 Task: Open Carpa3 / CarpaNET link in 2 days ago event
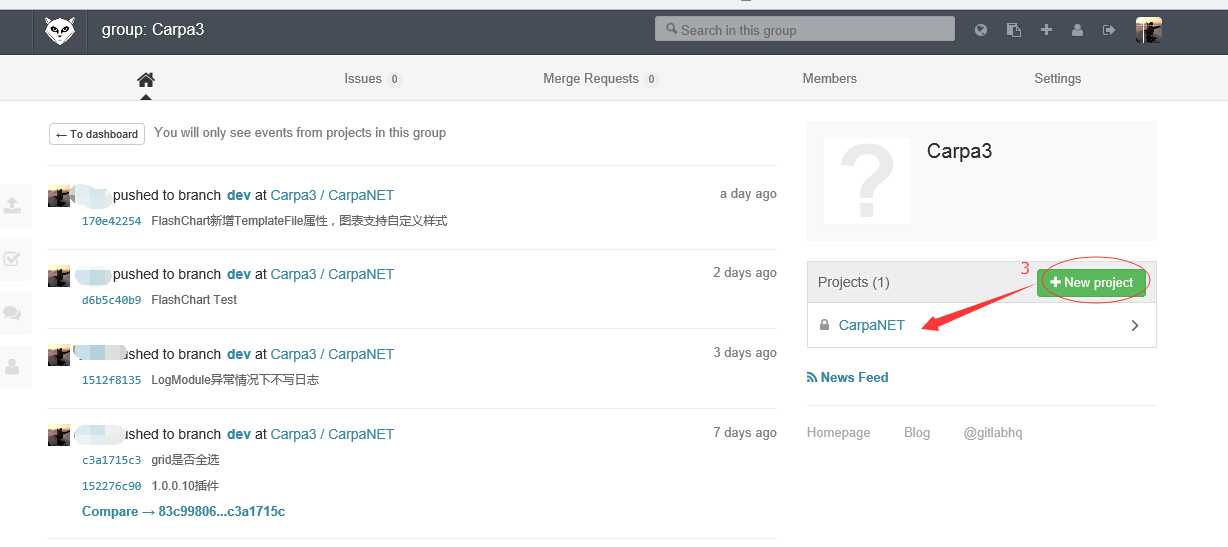coord(332,274)
